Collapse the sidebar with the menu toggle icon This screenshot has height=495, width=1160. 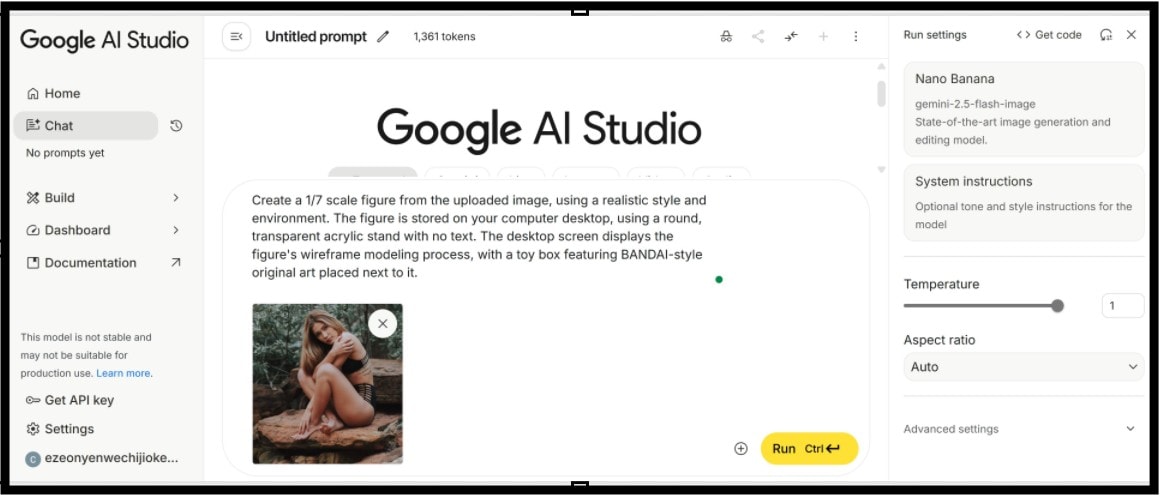click(x=237, y=36)
